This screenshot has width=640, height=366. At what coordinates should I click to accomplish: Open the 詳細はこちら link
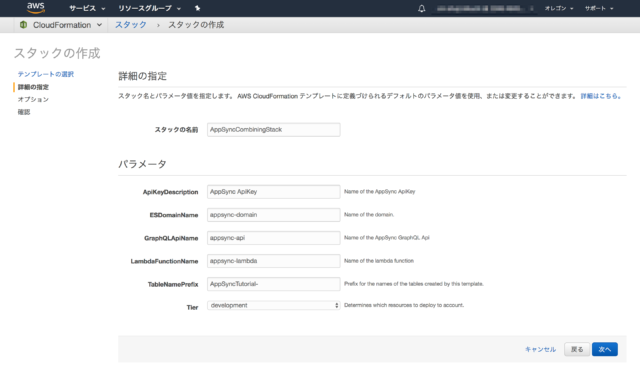point(601,96)
